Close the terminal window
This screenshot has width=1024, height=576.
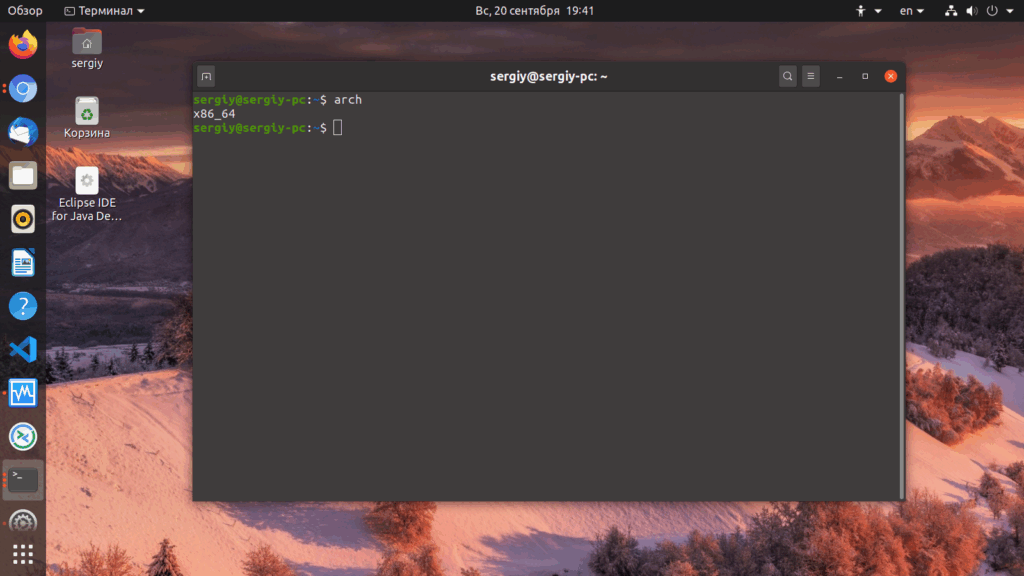[x=891, y=76]
